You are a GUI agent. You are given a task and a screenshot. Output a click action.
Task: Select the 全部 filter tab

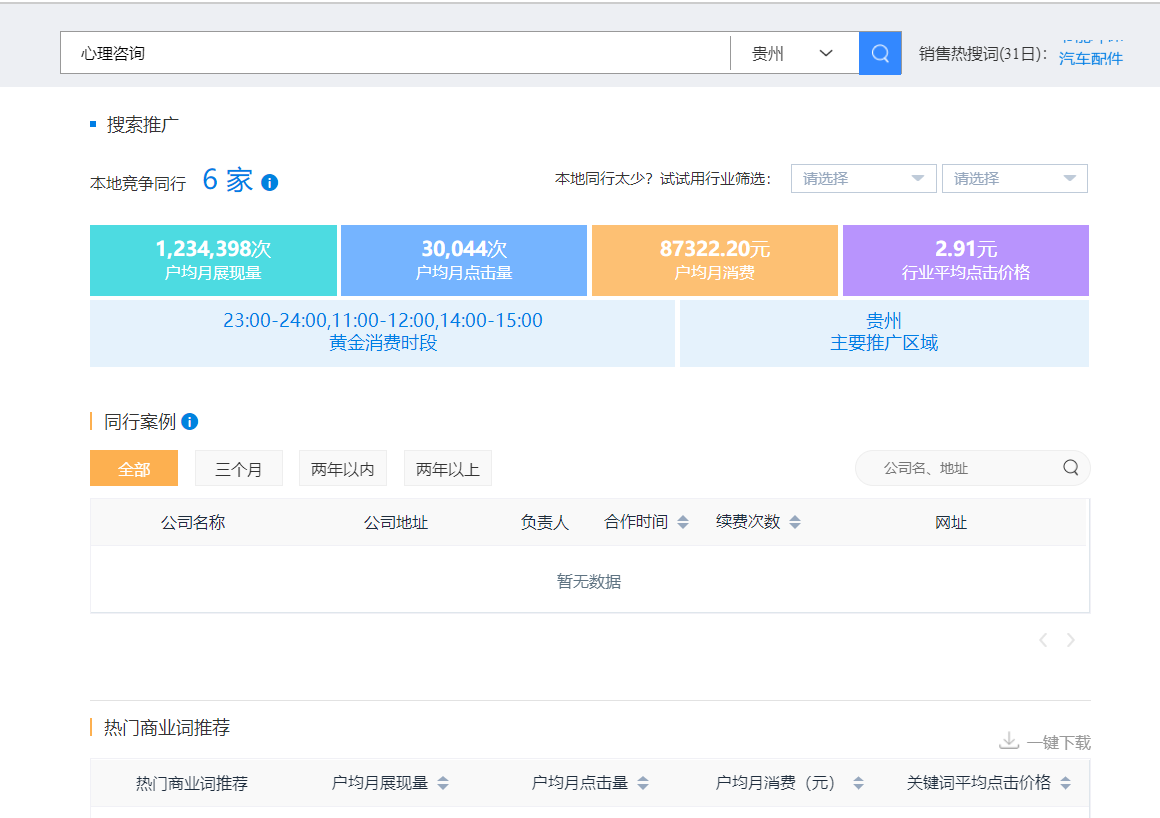(x=134, y=468)
